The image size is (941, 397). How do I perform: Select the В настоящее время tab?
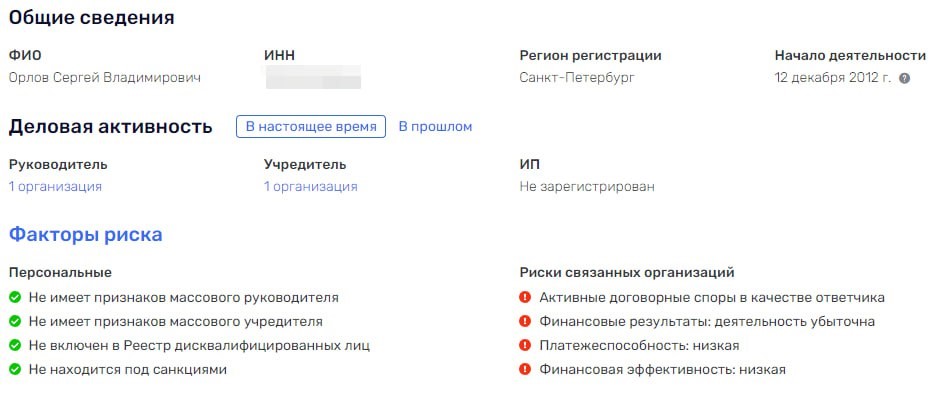(x=311, y=127)
